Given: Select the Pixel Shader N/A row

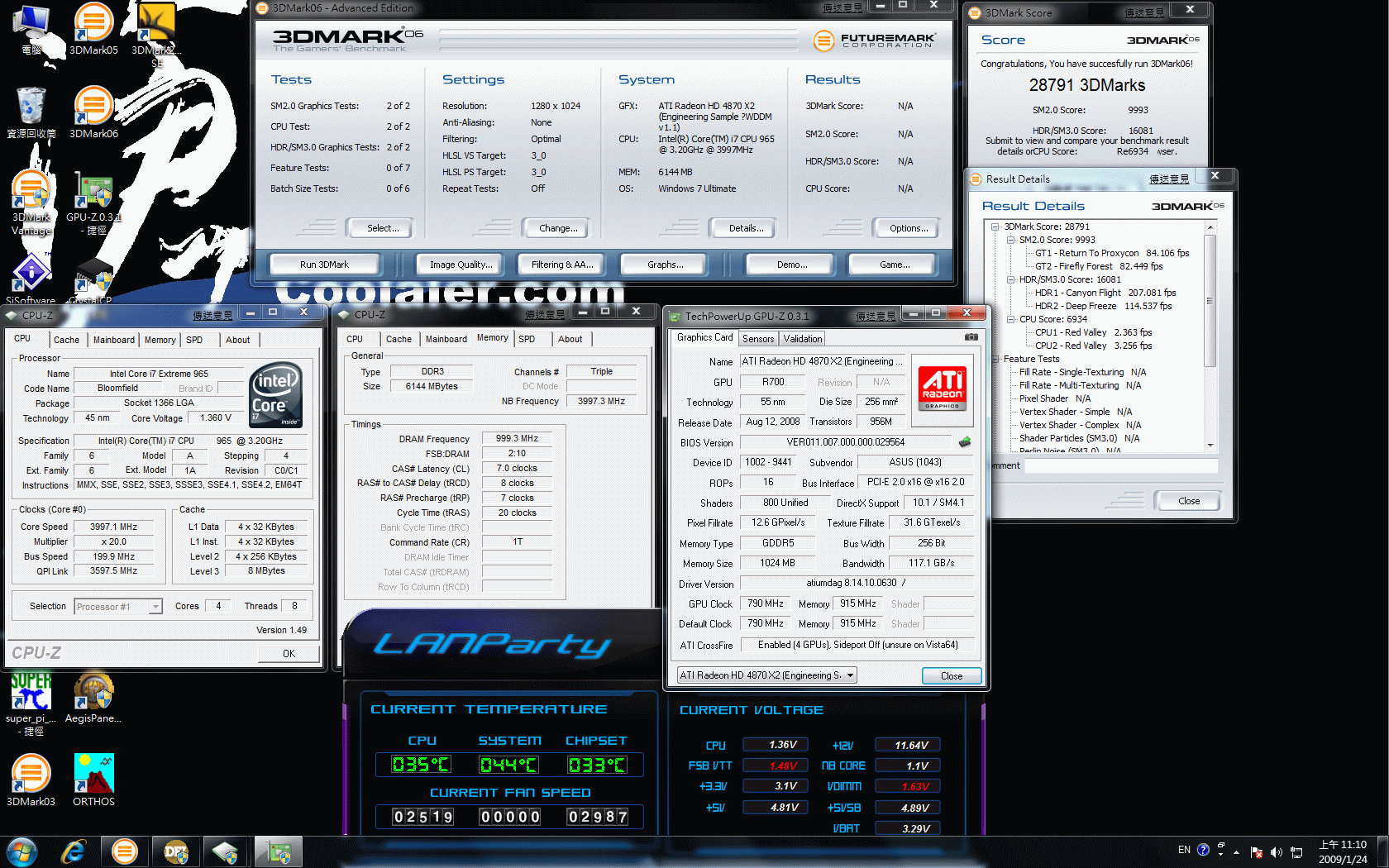Looking at the screenshot, I should (1055, 398).
